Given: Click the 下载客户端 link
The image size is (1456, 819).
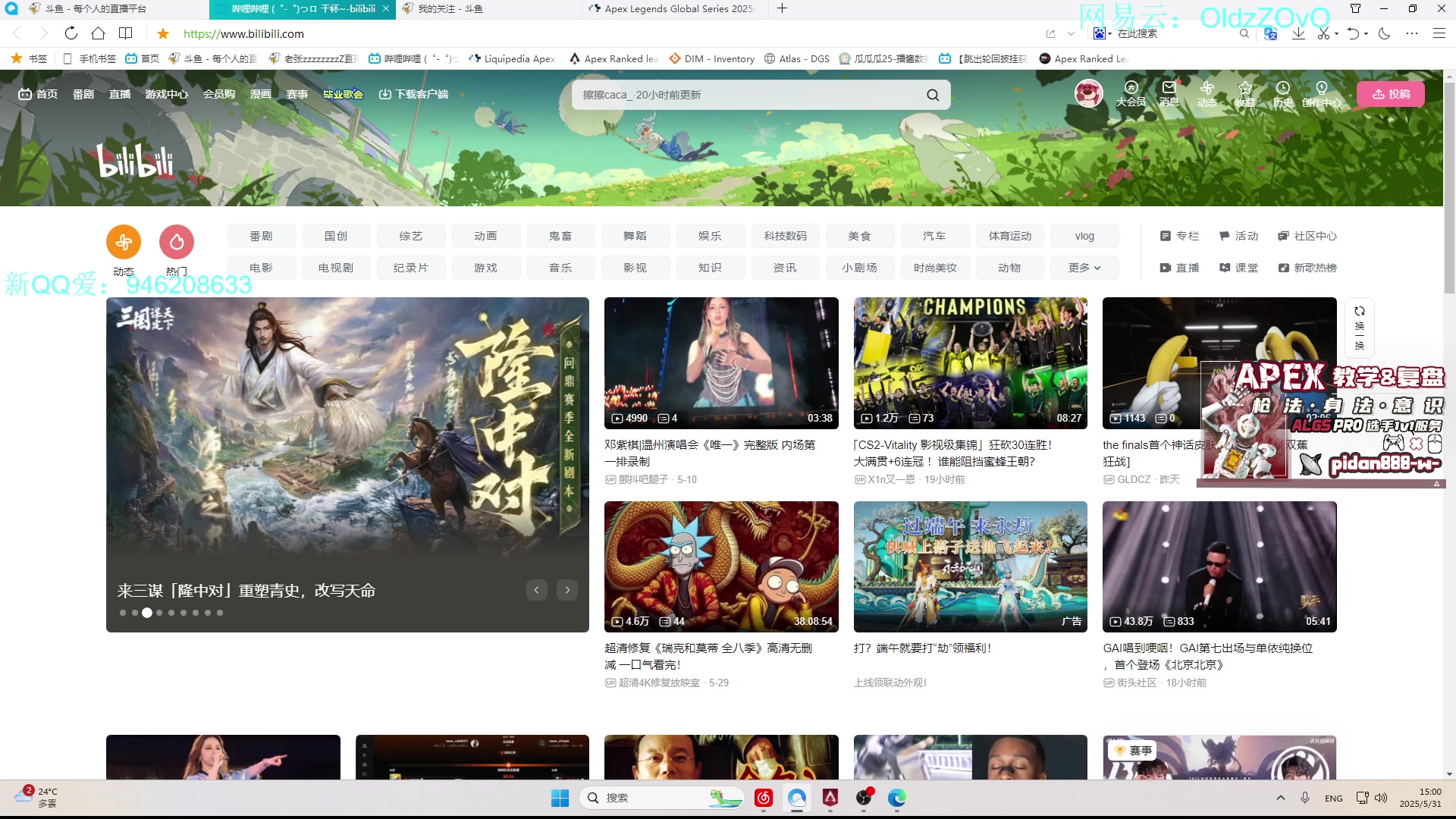Looking at the screenshot, I should 413,94.
